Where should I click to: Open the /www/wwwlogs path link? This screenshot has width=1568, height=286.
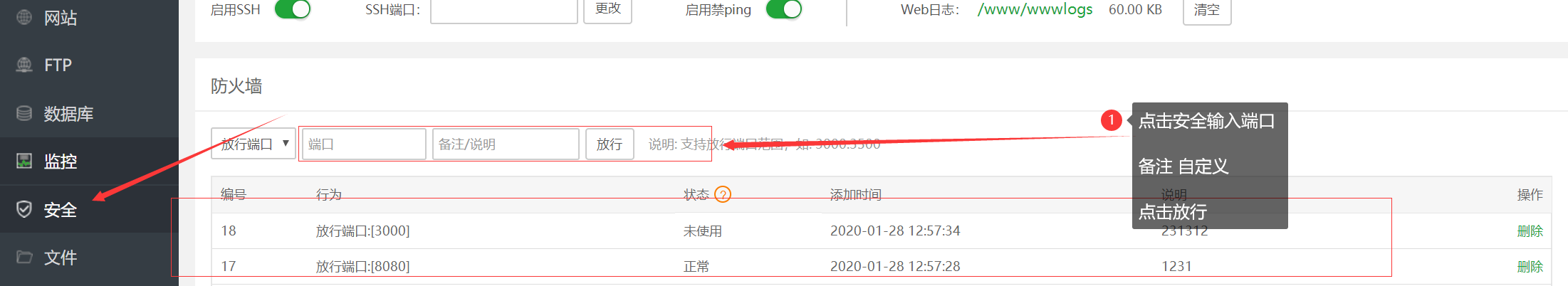pos(1035,9)
